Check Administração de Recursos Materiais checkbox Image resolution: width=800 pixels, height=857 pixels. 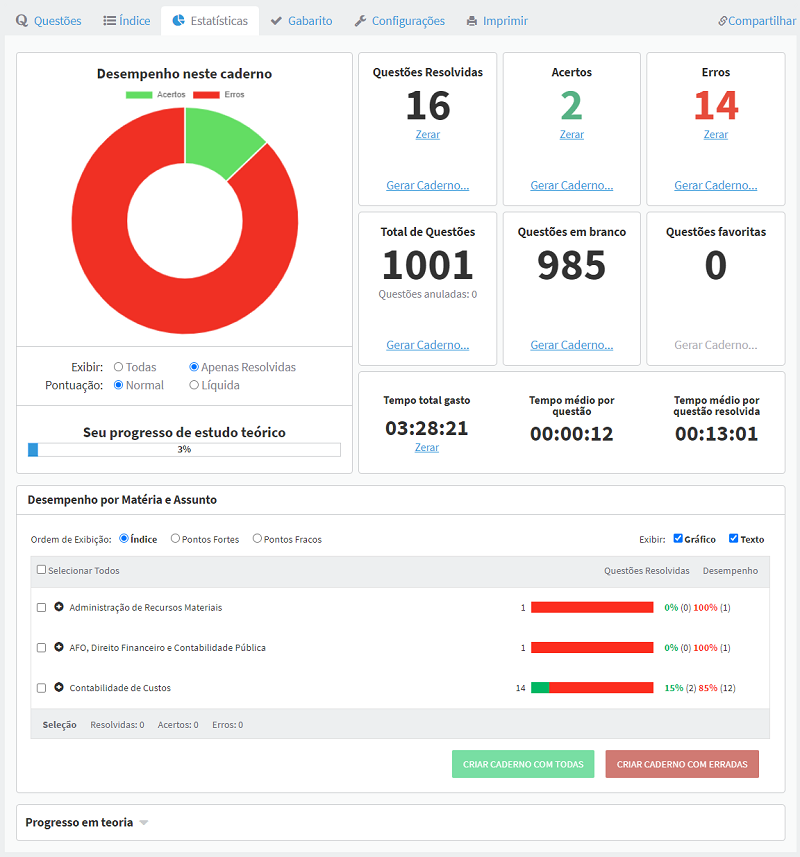click(x=41, y=608)
